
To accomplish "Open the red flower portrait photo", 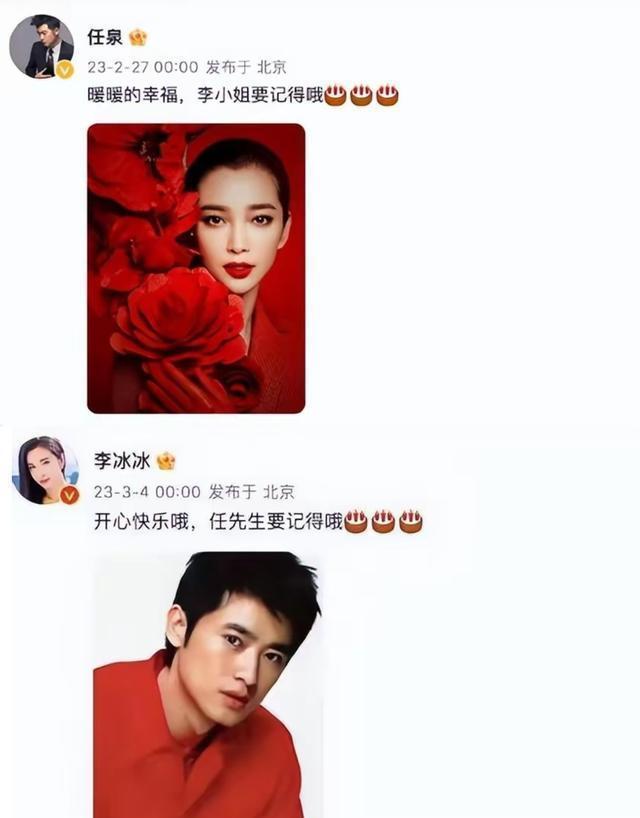I will (x=196, y=268).
